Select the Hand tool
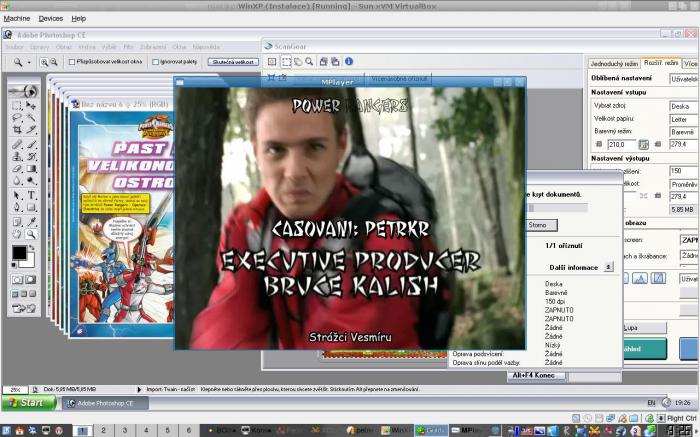The height and width of the screenshot is (437, 700). tap(17, 233)
